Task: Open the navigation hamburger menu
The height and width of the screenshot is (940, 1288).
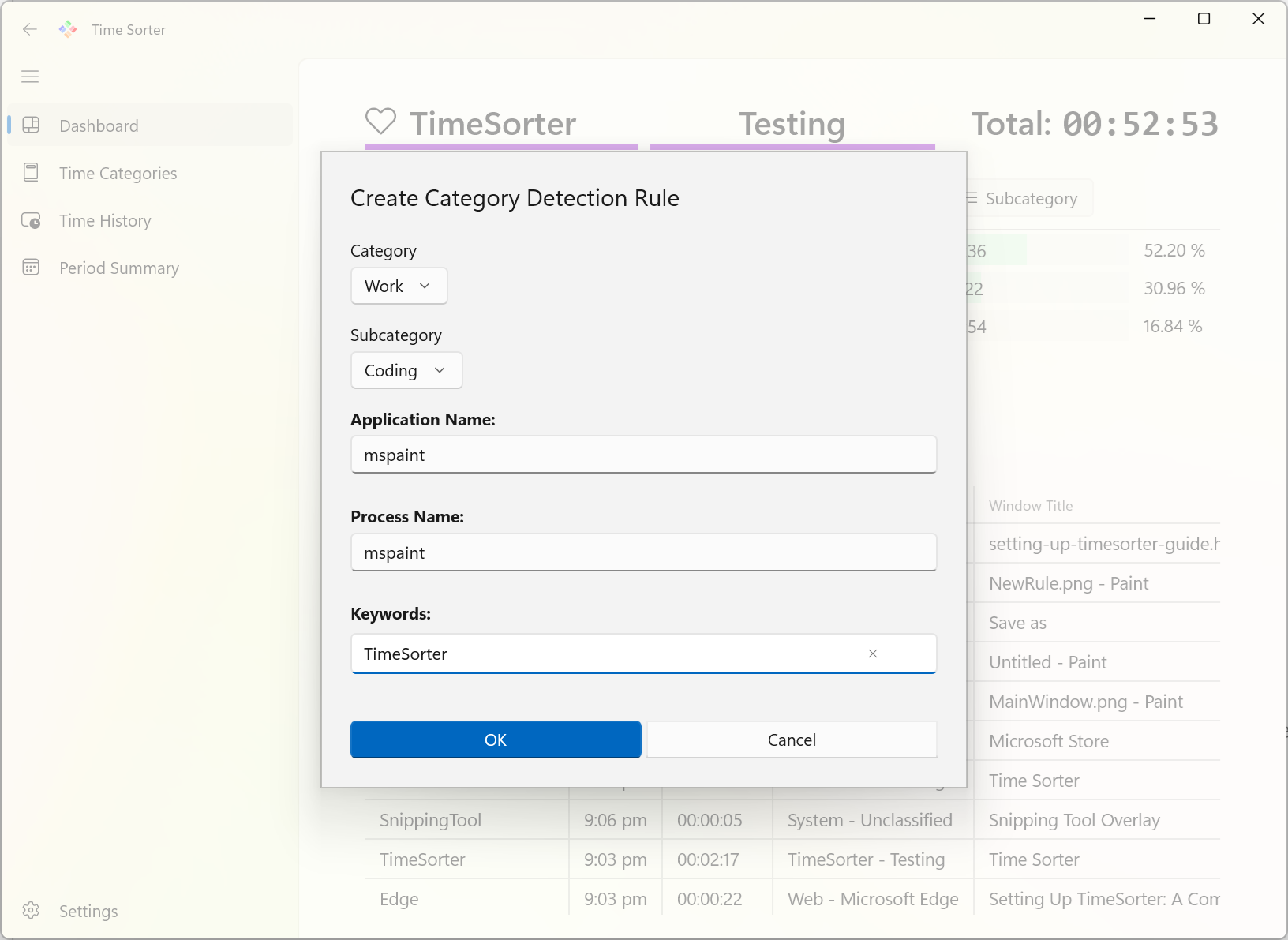Action: (30, 77)
